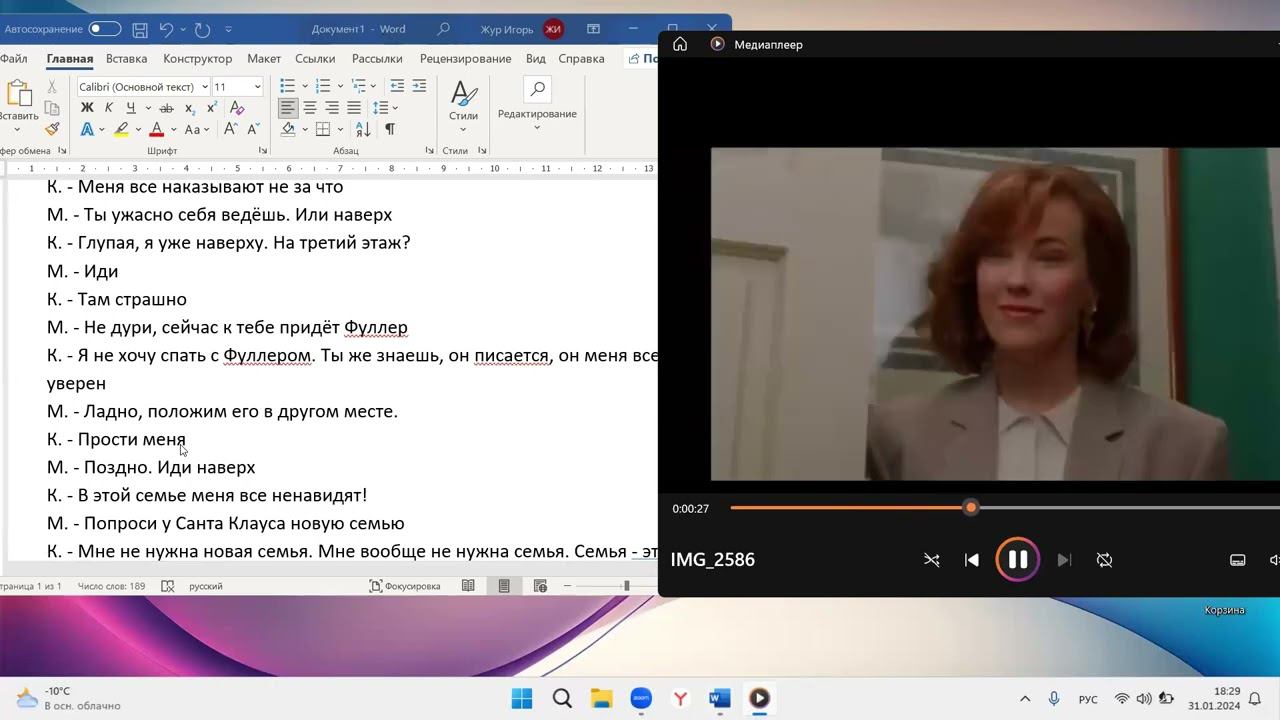Switch to Web Layout view
The image size is (1280, 720).
coord(540,586)
